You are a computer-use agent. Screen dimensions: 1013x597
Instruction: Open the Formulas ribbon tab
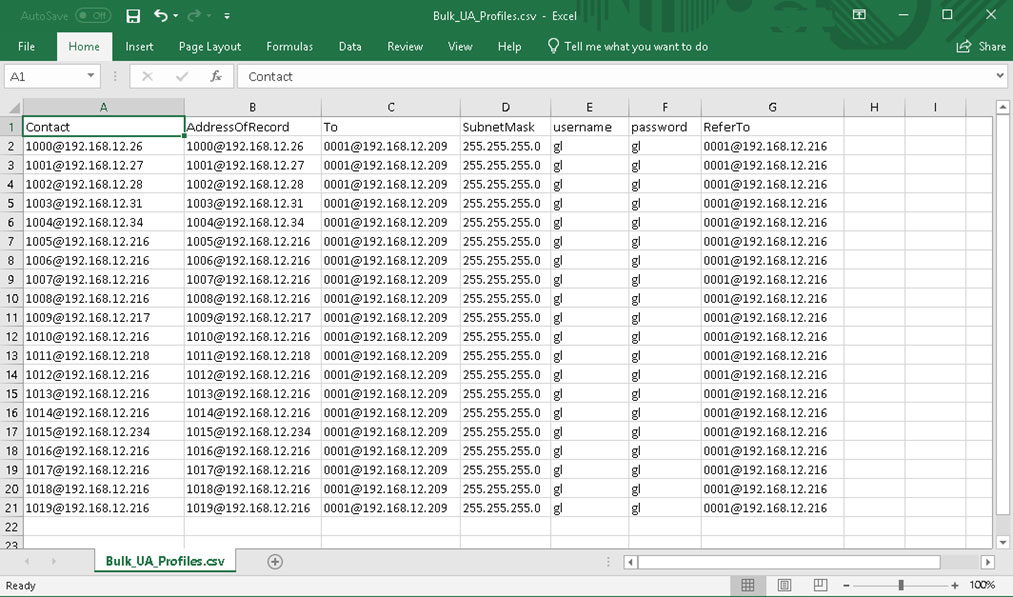tap(289, 47)
